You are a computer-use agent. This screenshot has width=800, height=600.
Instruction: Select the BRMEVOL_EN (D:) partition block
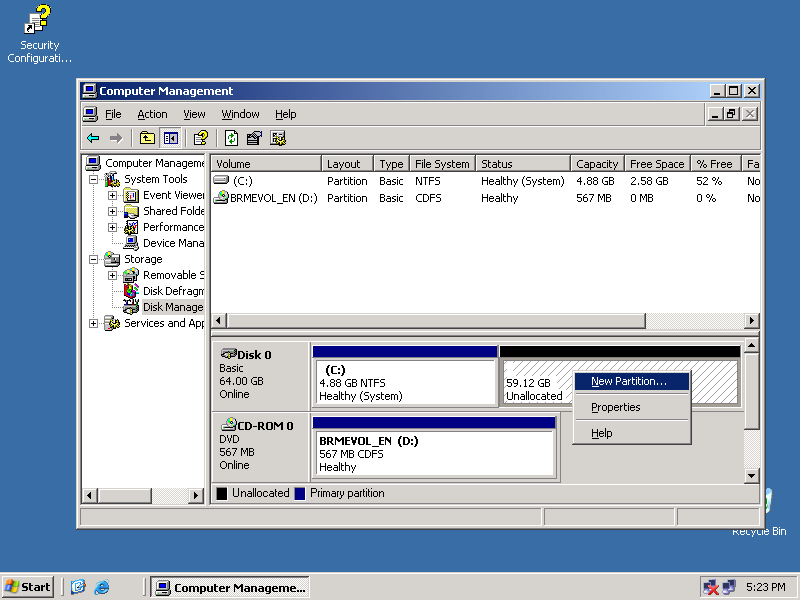[434, 448]
